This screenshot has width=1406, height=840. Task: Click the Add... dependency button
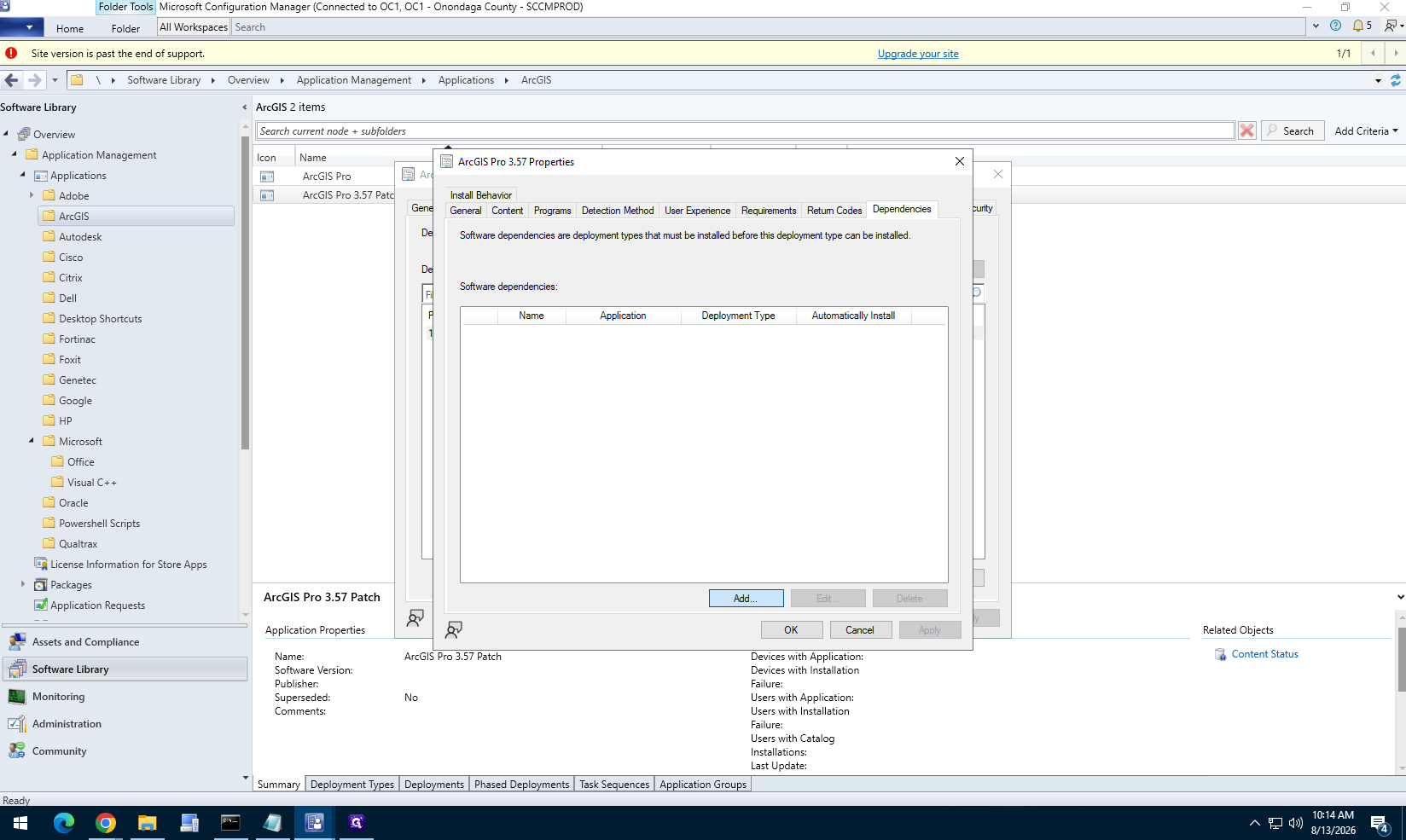tap(746, 599)
